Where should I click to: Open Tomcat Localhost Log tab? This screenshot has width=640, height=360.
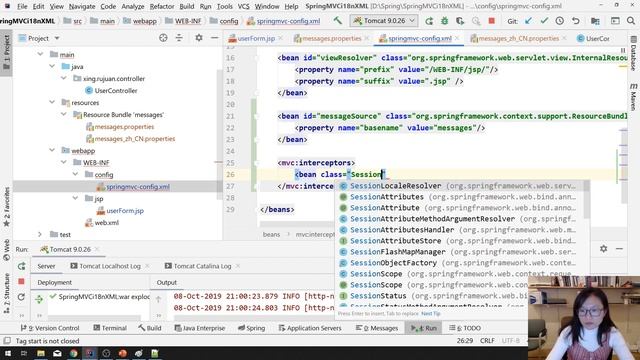(x=109, y=266)
